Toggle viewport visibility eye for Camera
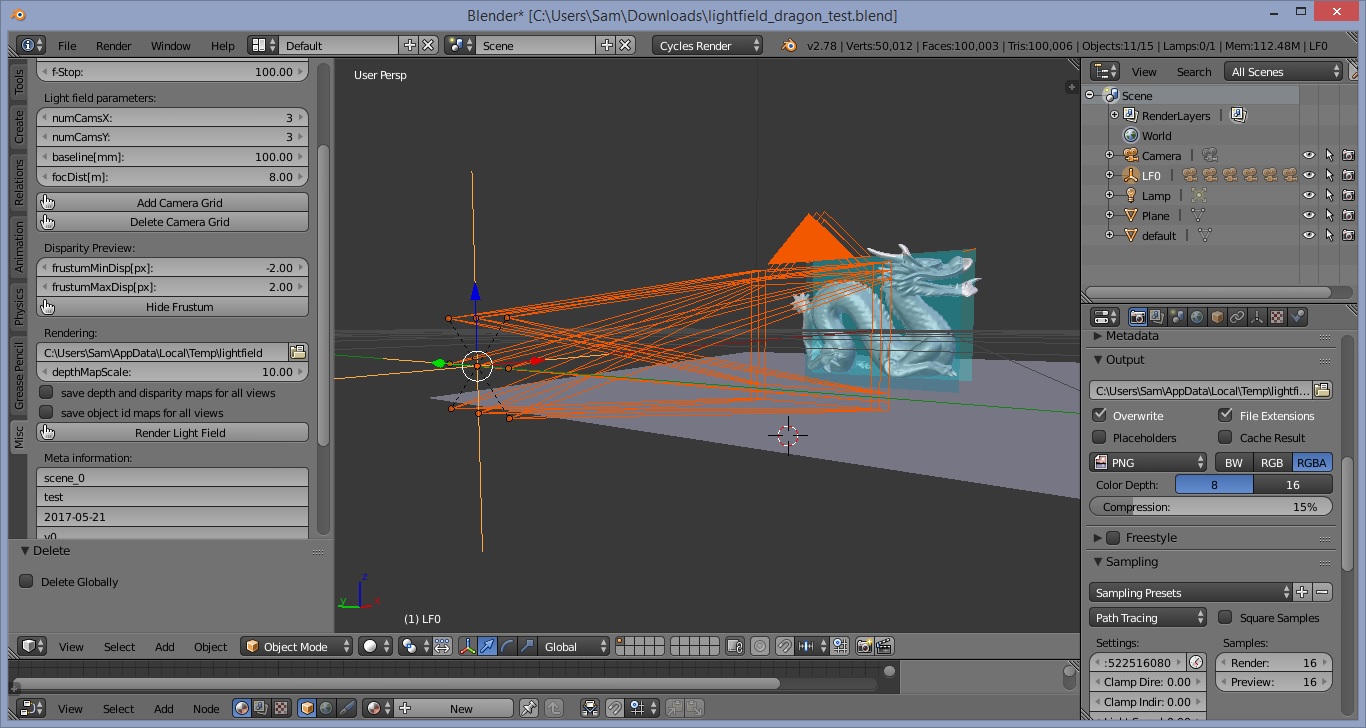Image resolution: width=1366 pixels, height=728 pixels. tap(1308, 155)
